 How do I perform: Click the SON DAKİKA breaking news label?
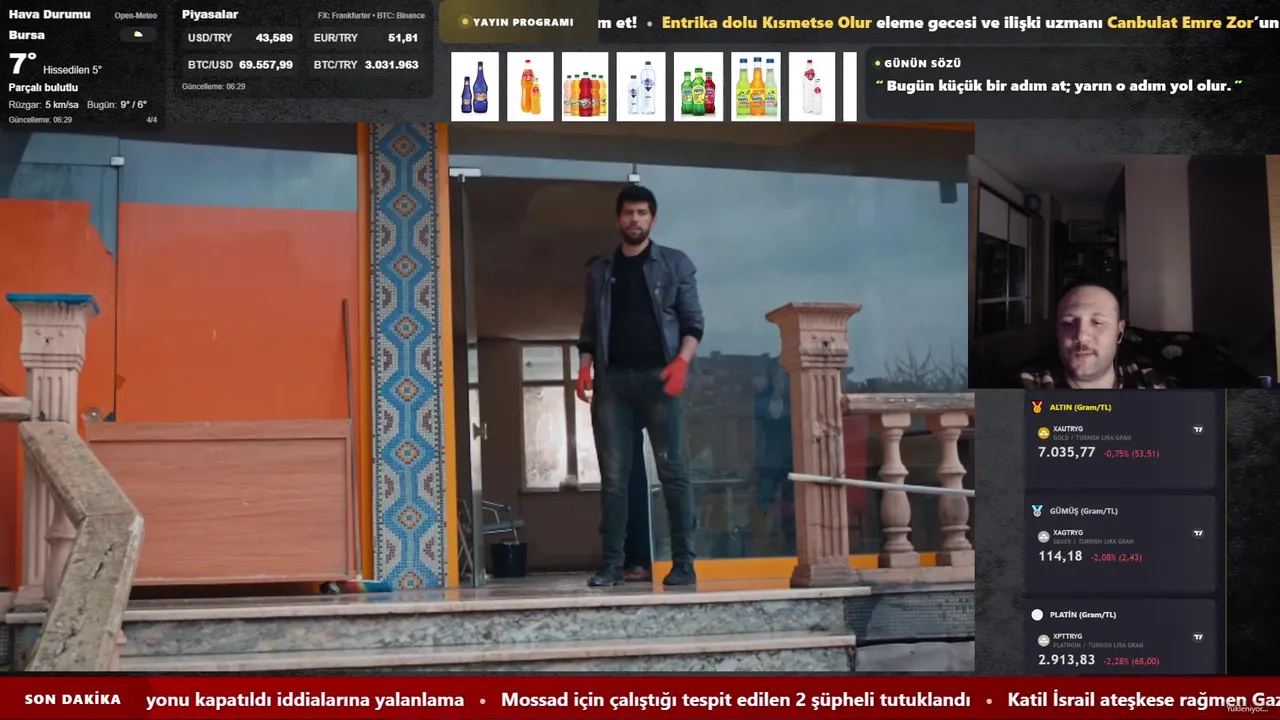coord(73,700)
